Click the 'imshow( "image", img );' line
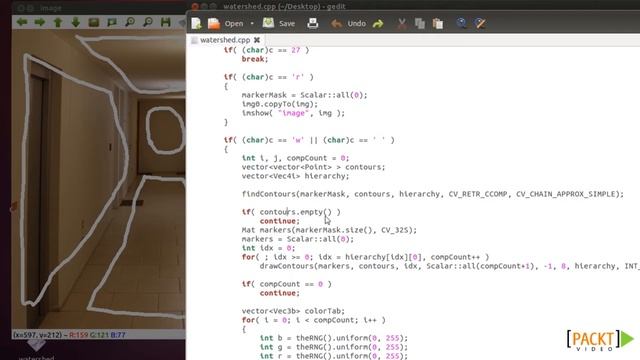Viewport: 640px width, 360px height. click(x=293, y=113)
